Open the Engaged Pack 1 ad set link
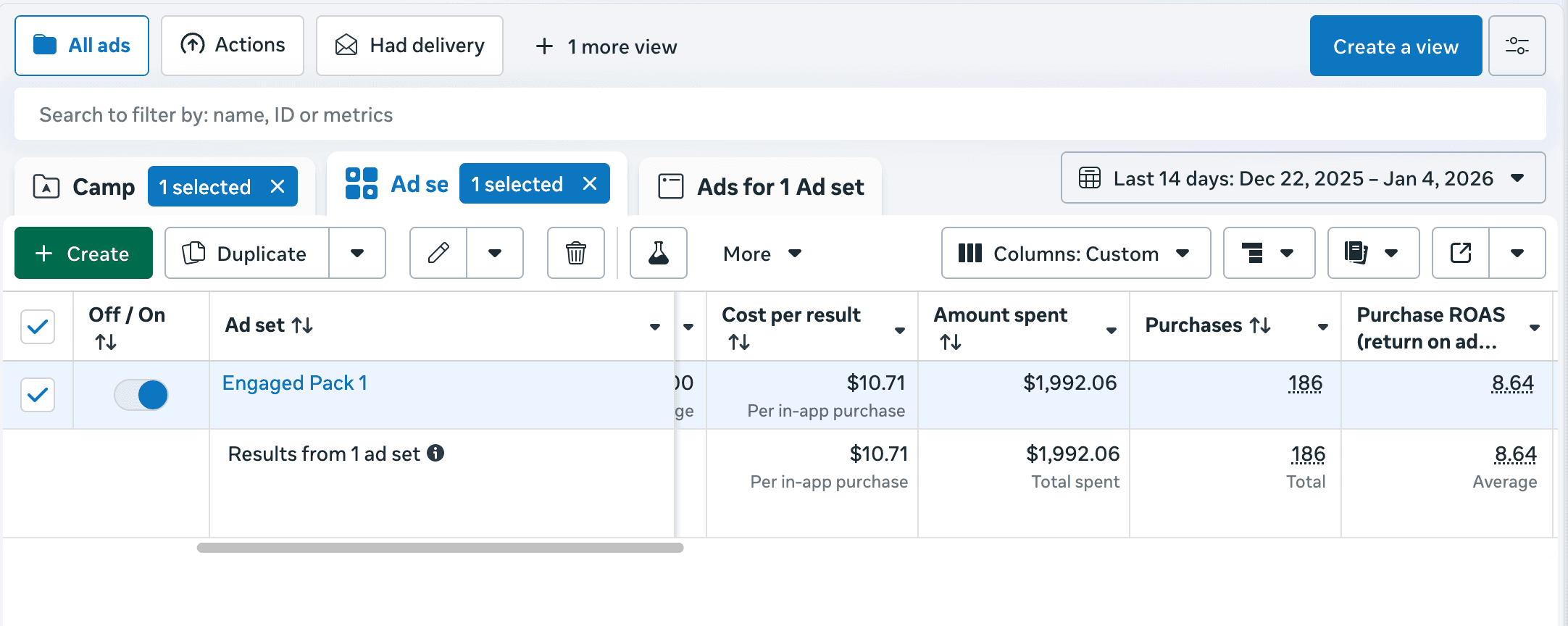This screenshot has height=626, width=1568. [x=295, y=383]
